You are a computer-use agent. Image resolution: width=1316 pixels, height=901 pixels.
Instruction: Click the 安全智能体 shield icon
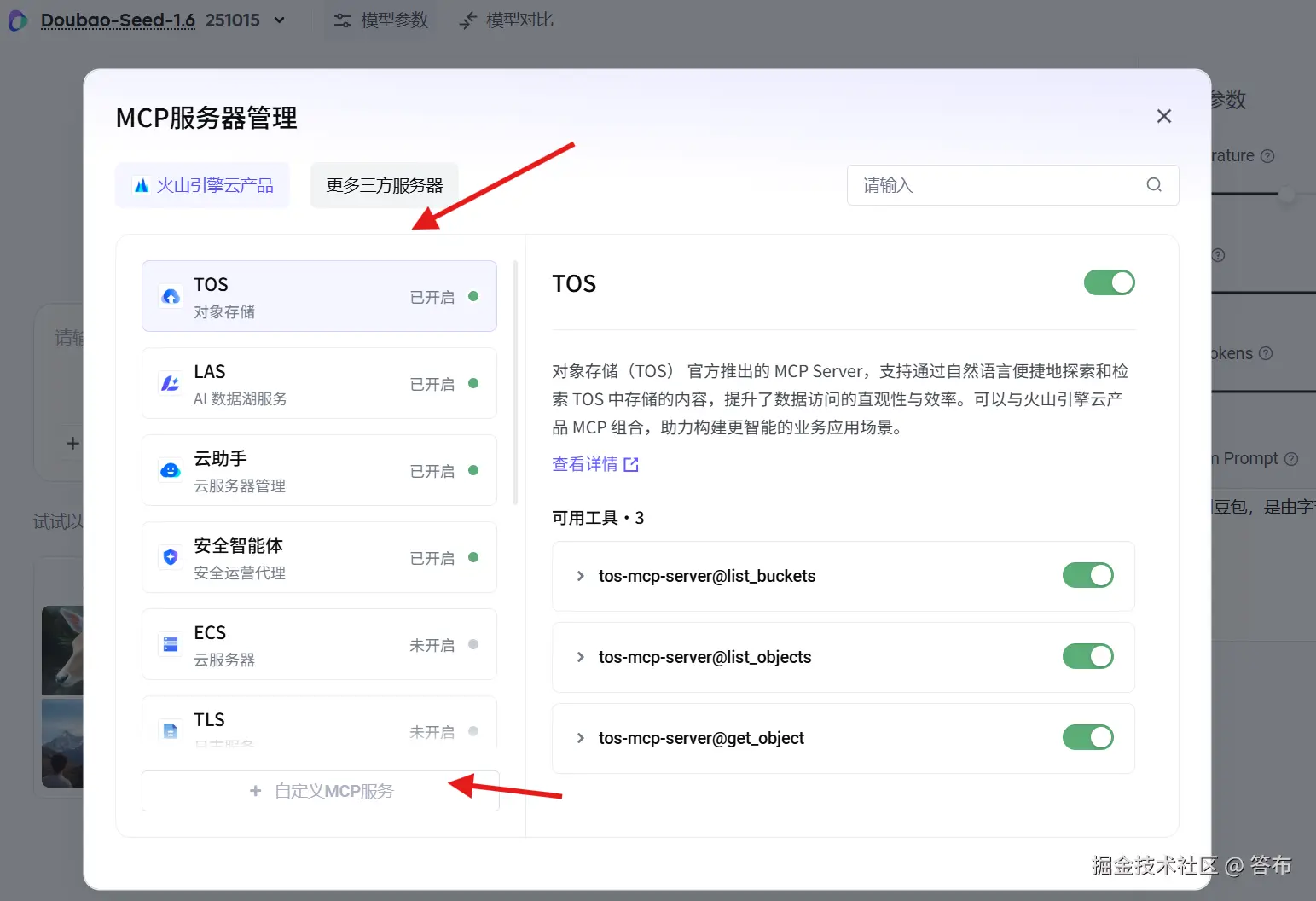171,557
